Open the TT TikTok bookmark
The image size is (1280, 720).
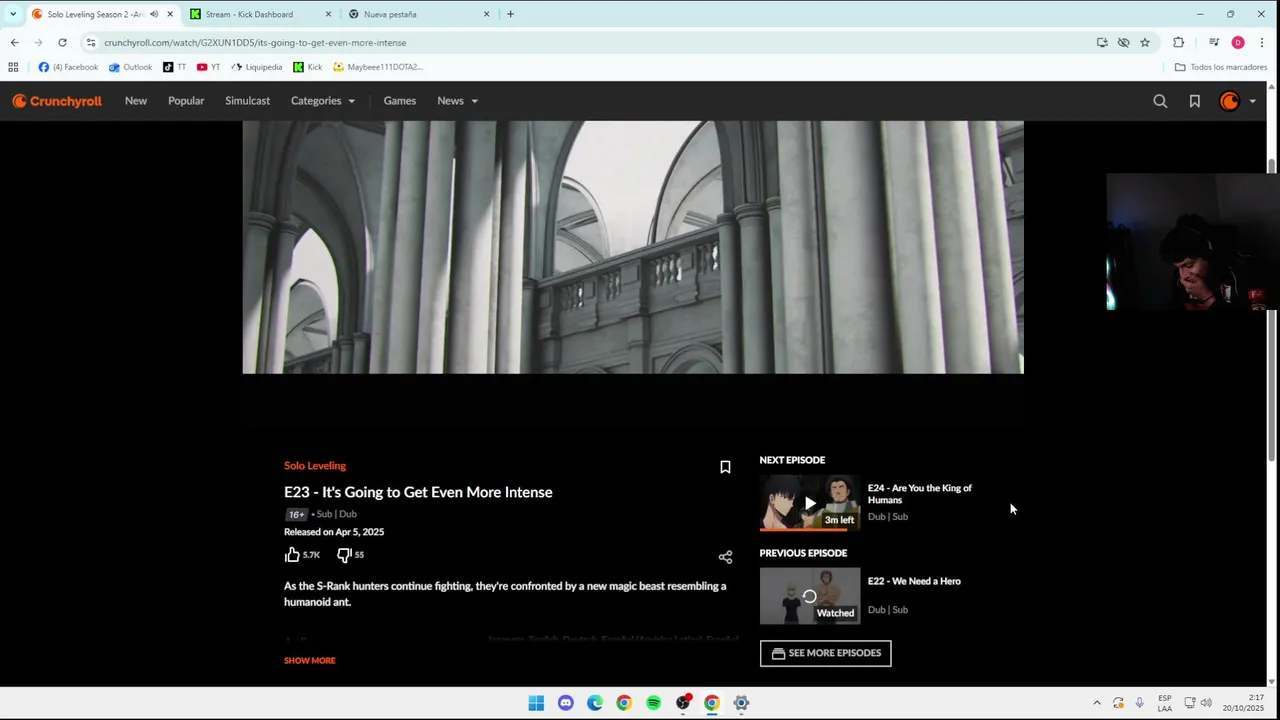pyautogui.click(x=174, y=67)
